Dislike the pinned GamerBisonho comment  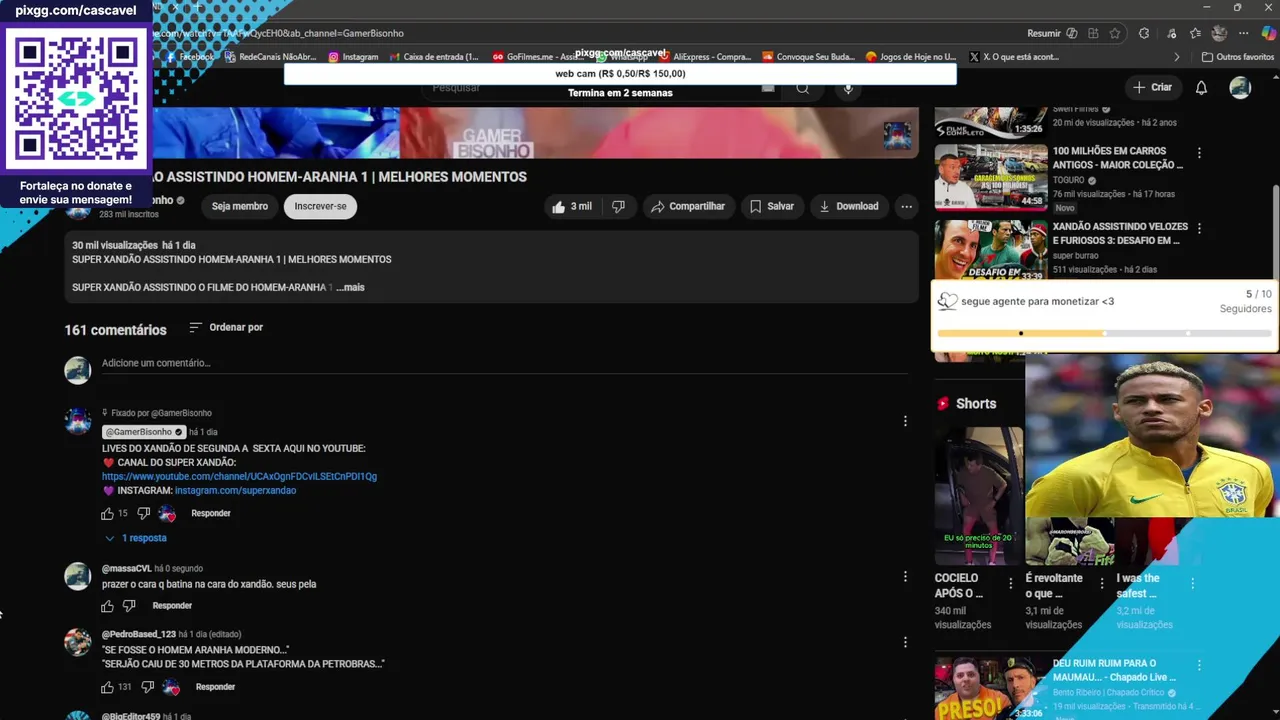[x=143, y=514]
